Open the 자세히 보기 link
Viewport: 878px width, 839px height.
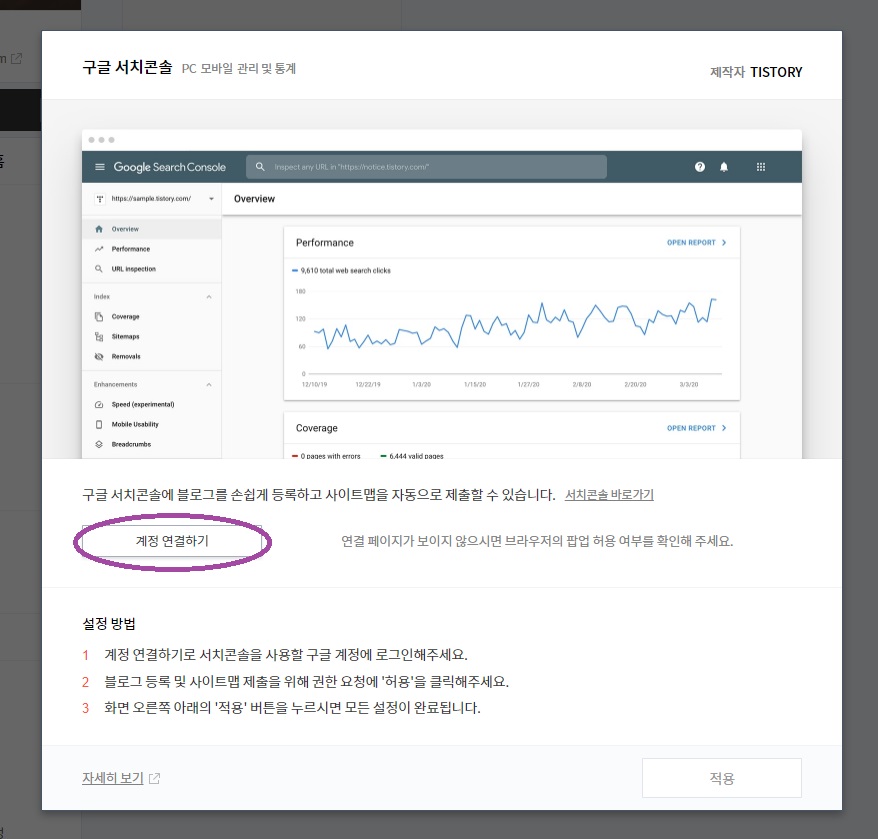coord(113,778)
